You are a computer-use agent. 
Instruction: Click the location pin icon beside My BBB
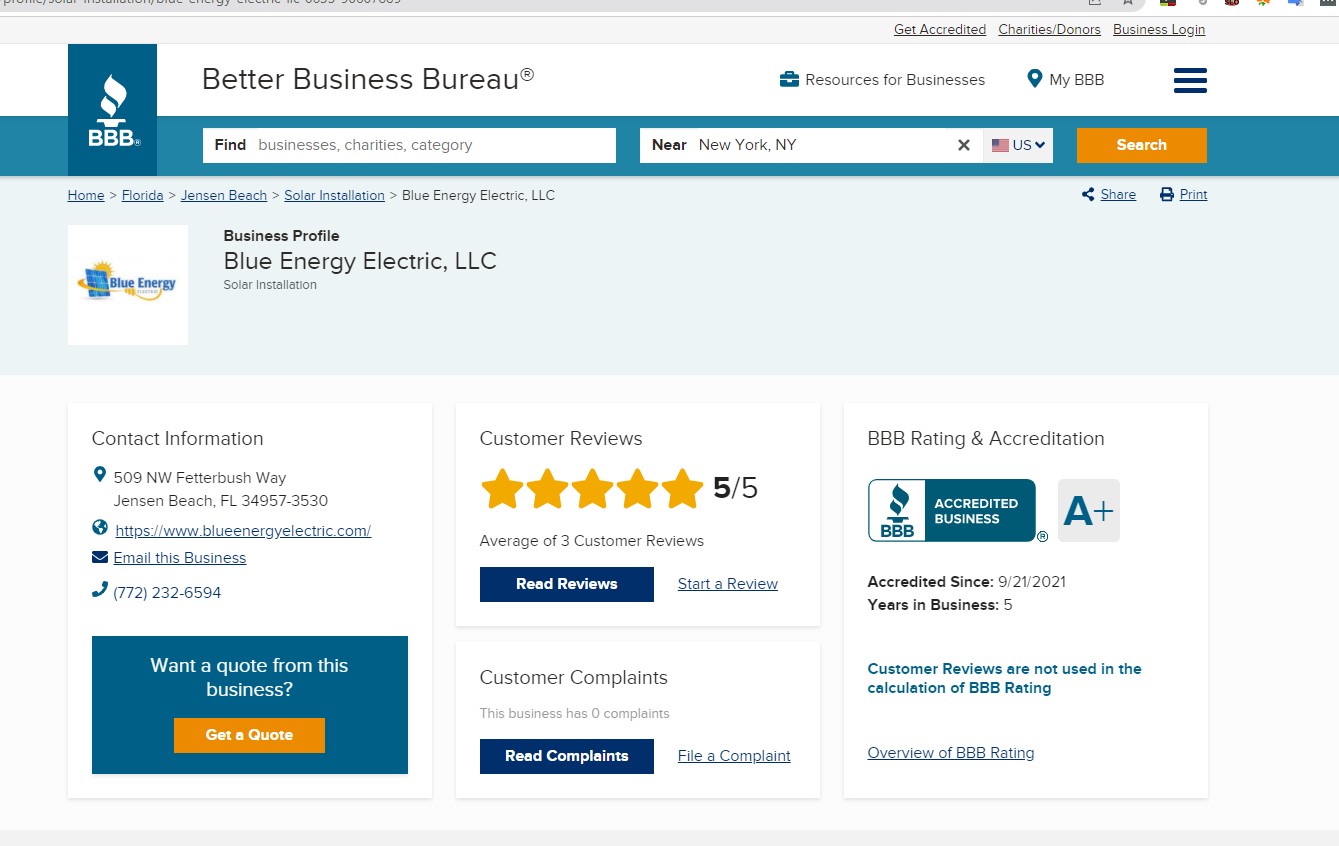tap(1034, 79)
